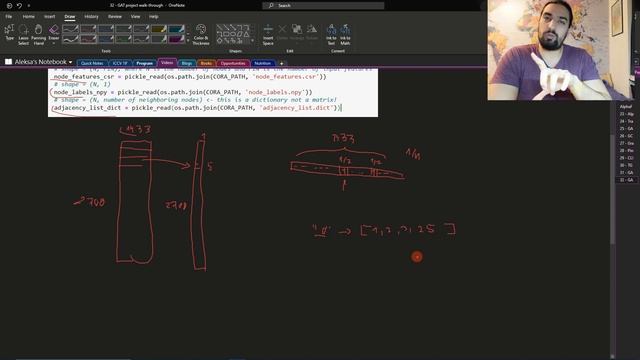Screen dimensions: 640x360
Task: Open the Quick Notes section tab
Action: [92, 63]
